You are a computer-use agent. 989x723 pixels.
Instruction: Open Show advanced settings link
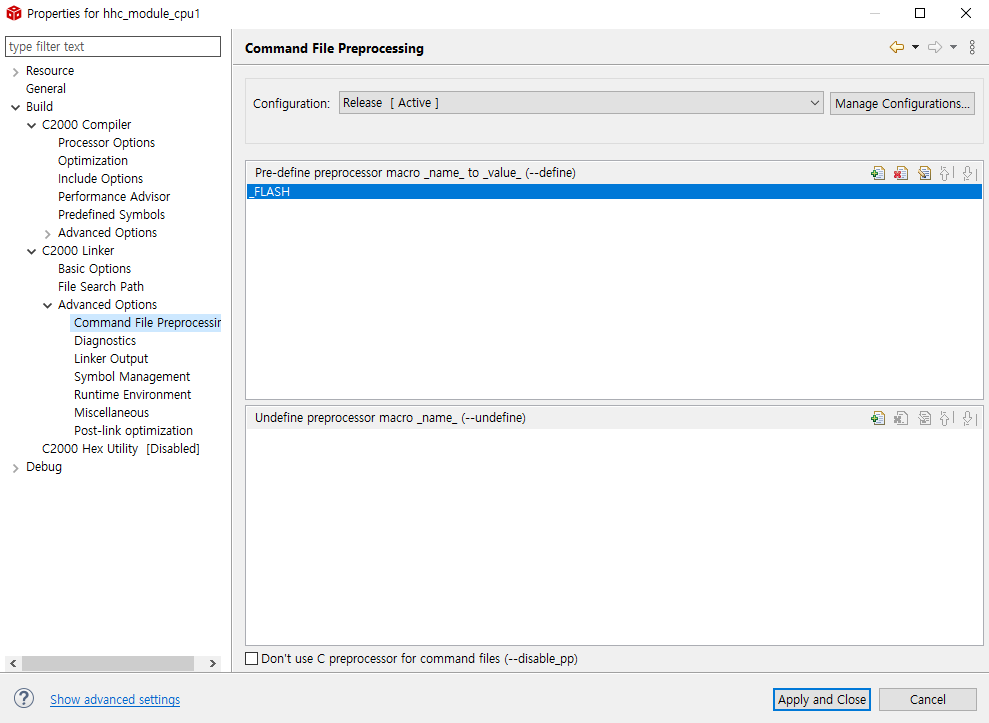pyautogui.click(x=115, y=699)
